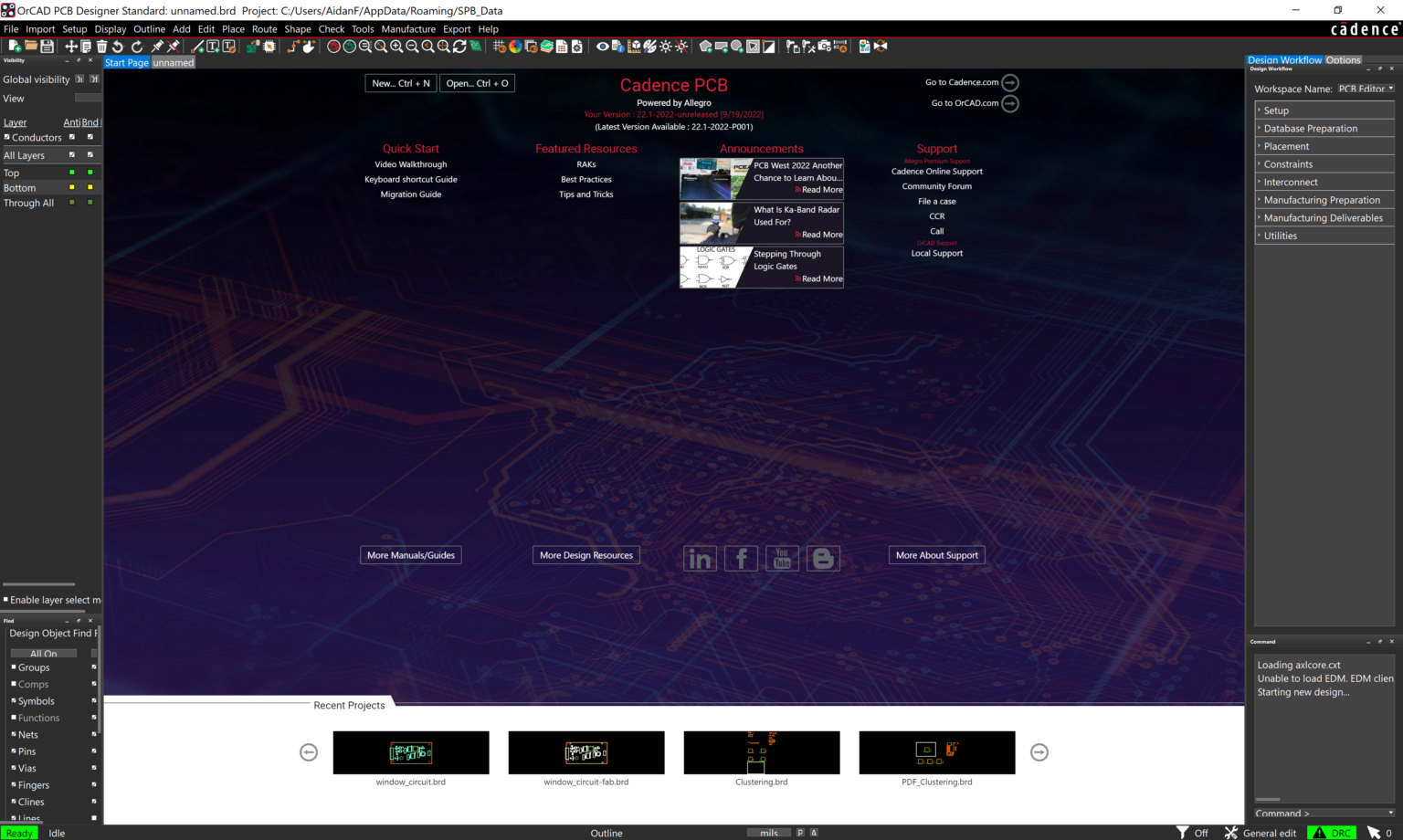Click the Zoom in magnifier icon

[396, 47]
